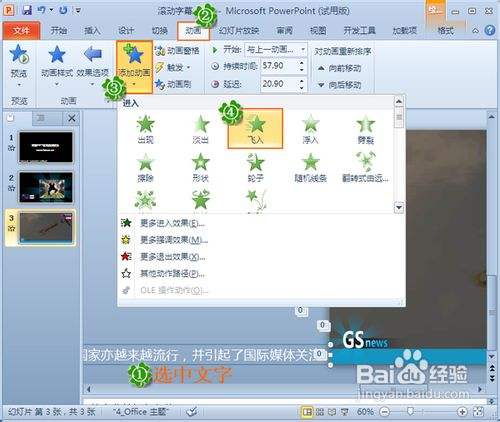
Task: Select the 形状 entrance effect
Action: click(200, 167)
